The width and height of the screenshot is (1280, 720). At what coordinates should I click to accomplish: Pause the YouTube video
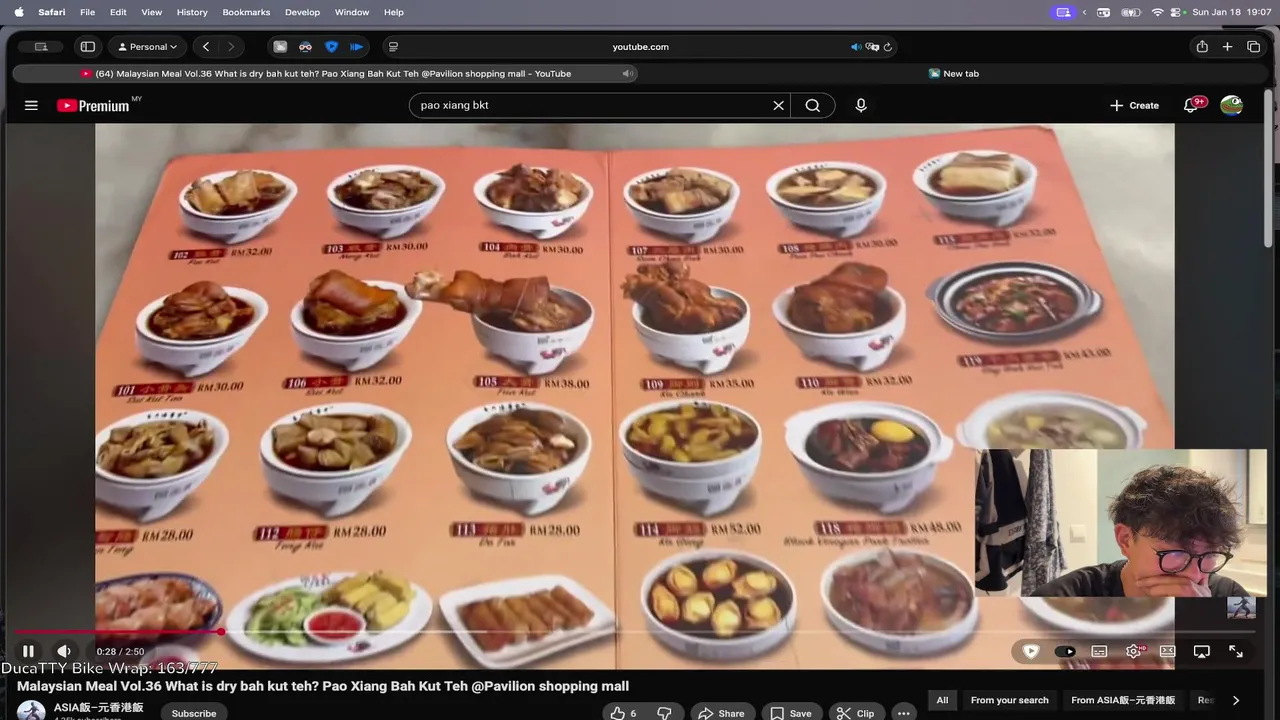[x=28, y=651]
